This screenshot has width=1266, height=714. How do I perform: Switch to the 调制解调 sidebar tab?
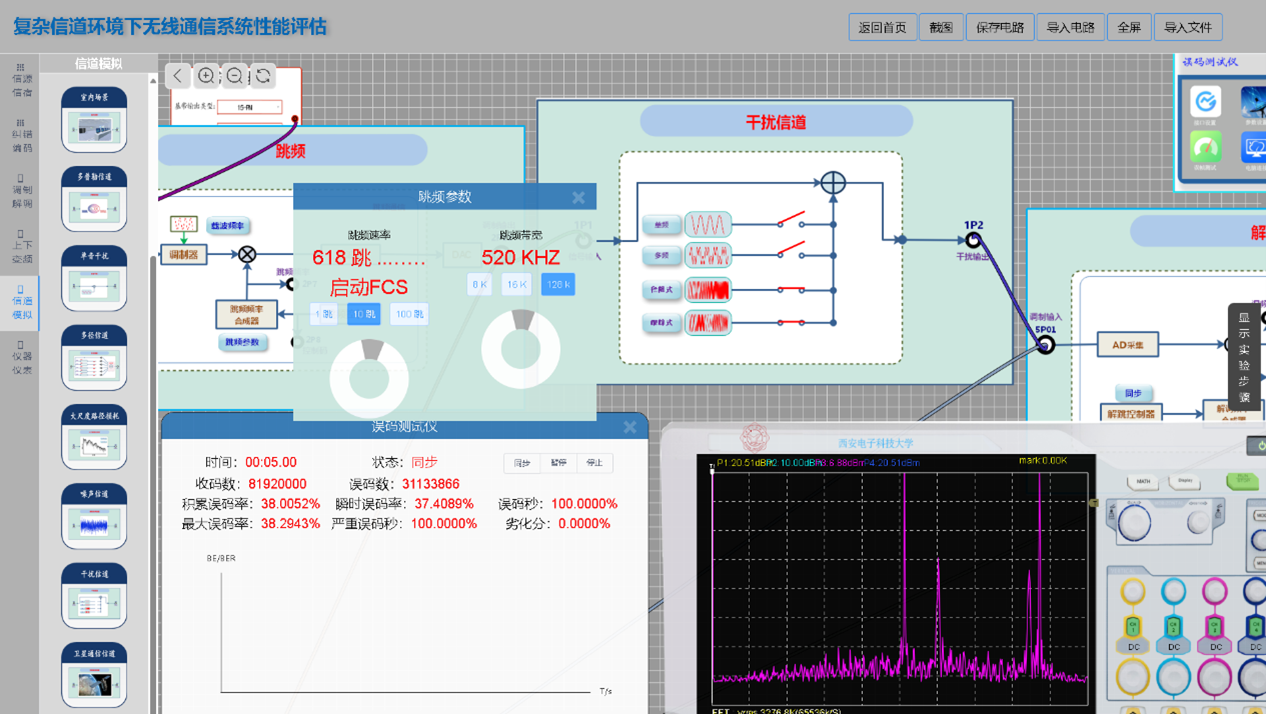(21, 190)
